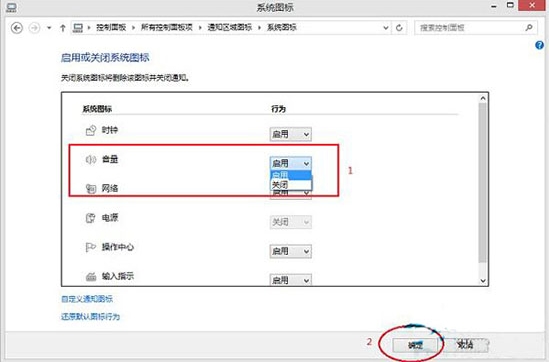Click the 输入指示 label text
The image size is (549, 362).
118,276
